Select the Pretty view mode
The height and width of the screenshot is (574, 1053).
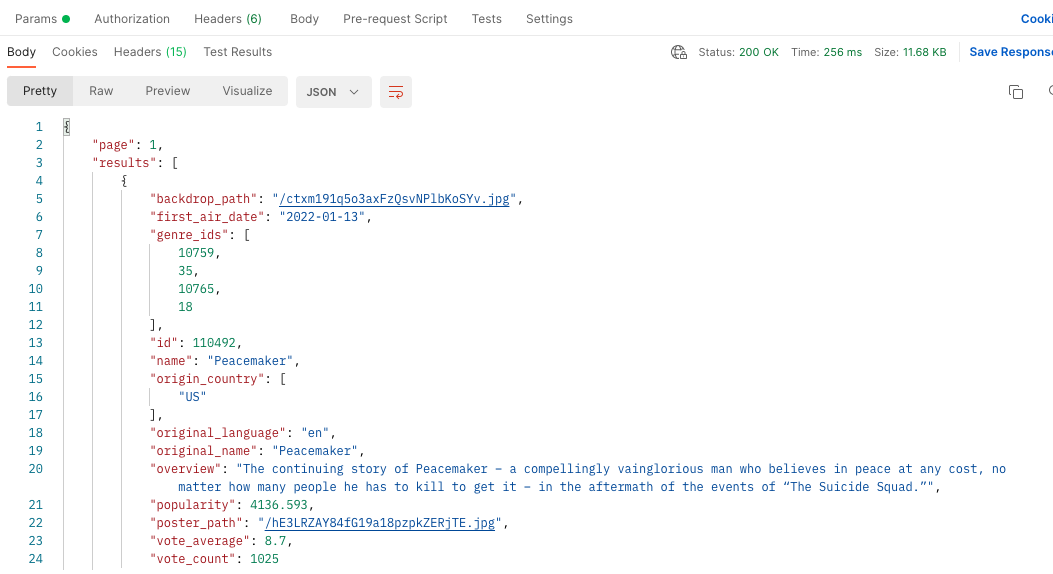click(40, 91)
